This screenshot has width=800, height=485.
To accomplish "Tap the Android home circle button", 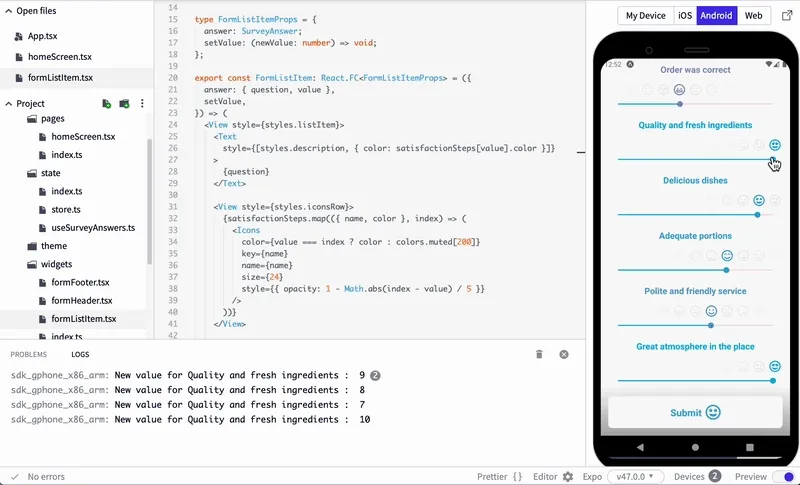I will 695,447.
